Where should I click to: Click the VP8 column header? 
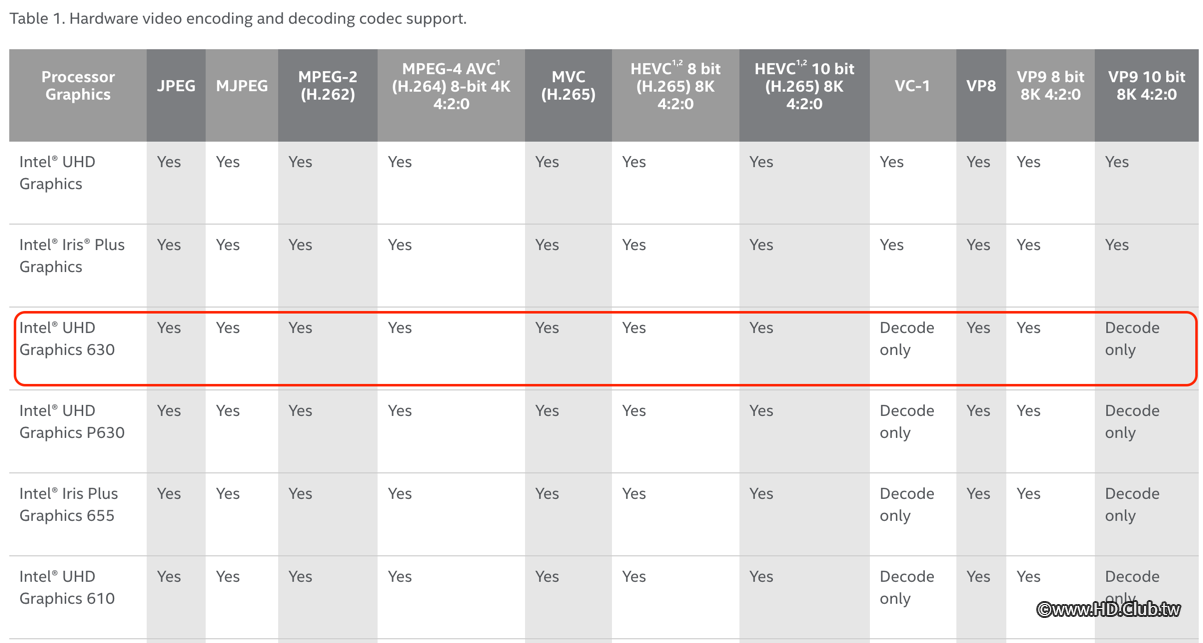[x=981, y=86]
